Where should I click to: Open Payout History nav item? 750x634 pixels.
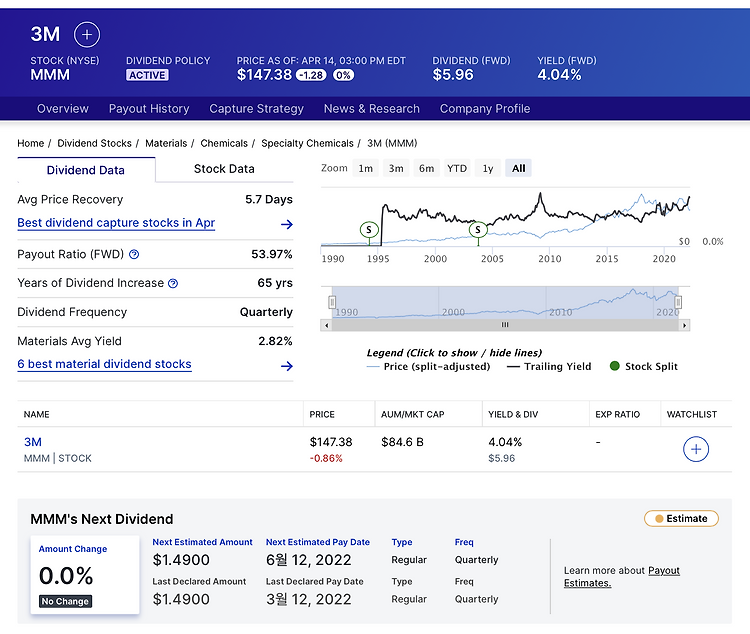point(149,109)
